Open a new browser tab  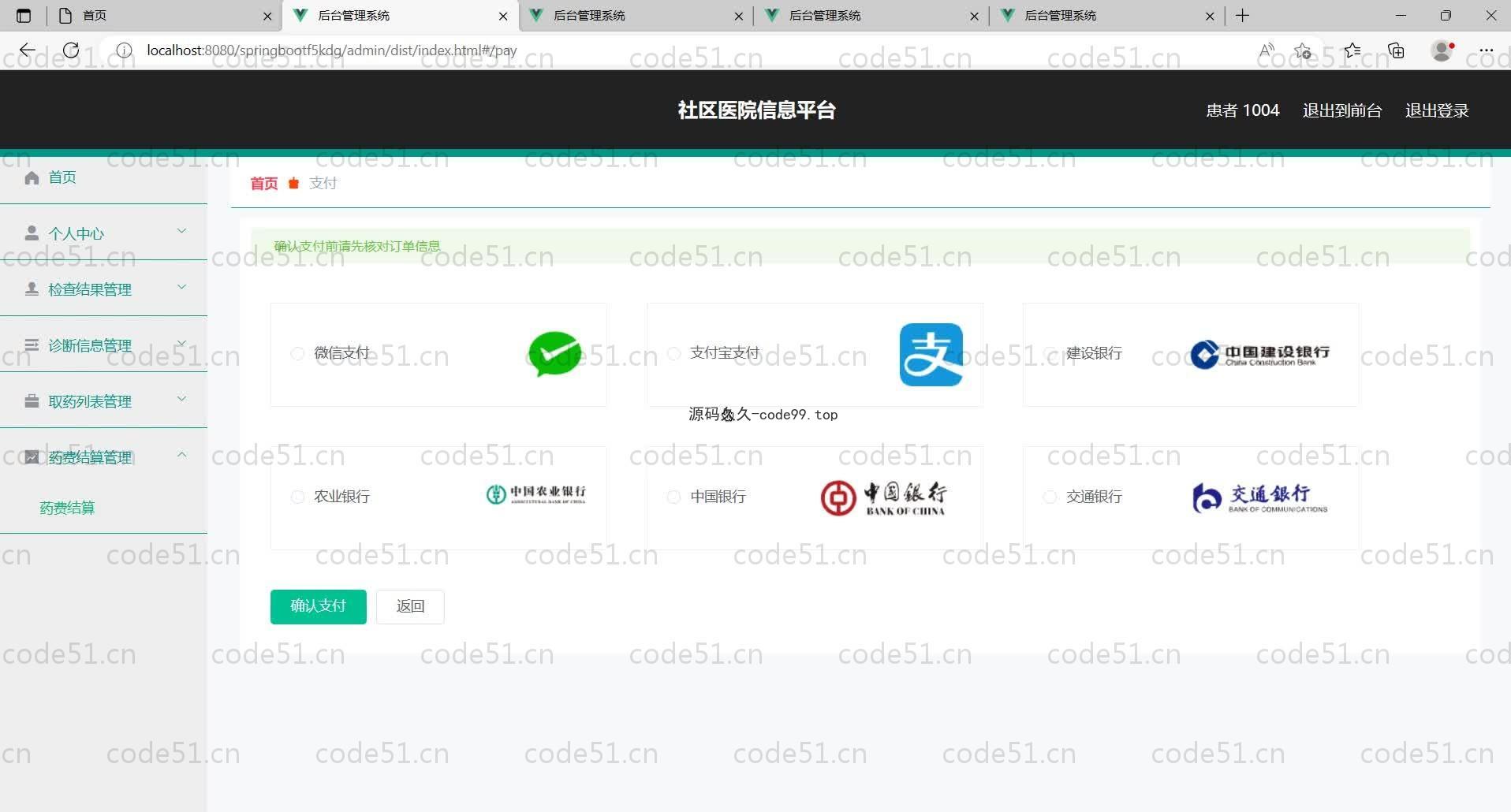pyautogui.click(x=1243, y=16)
